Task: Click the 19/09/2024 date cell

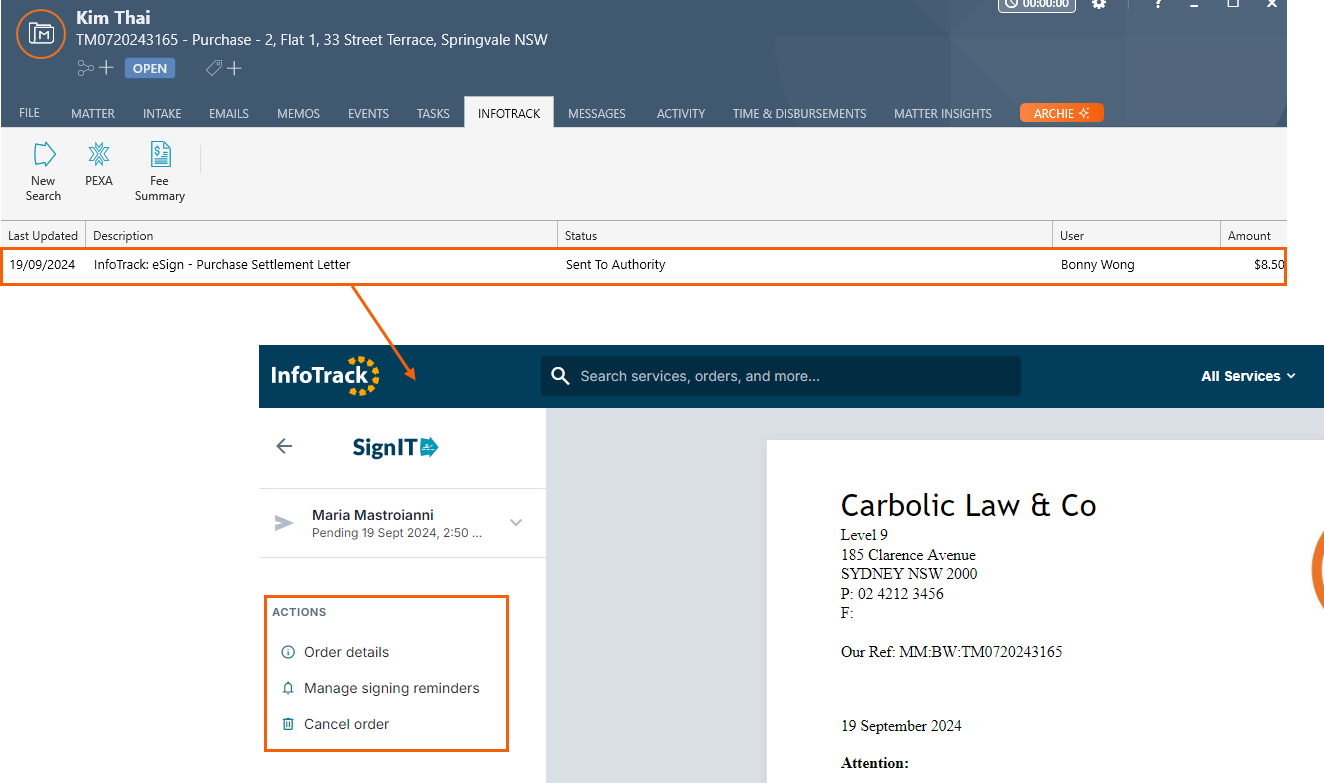Action: [x=42, y=265]
